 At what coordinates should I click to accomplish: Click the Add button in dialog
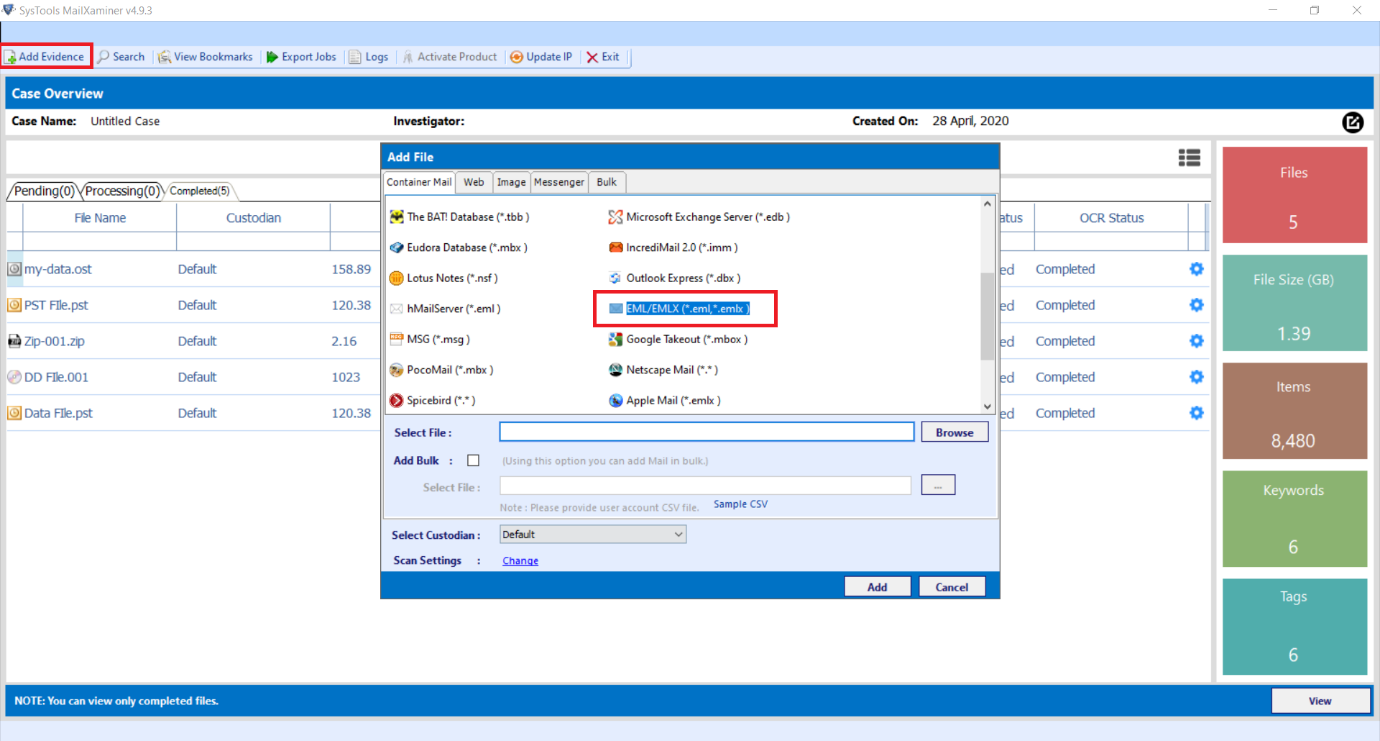[877, 587]
